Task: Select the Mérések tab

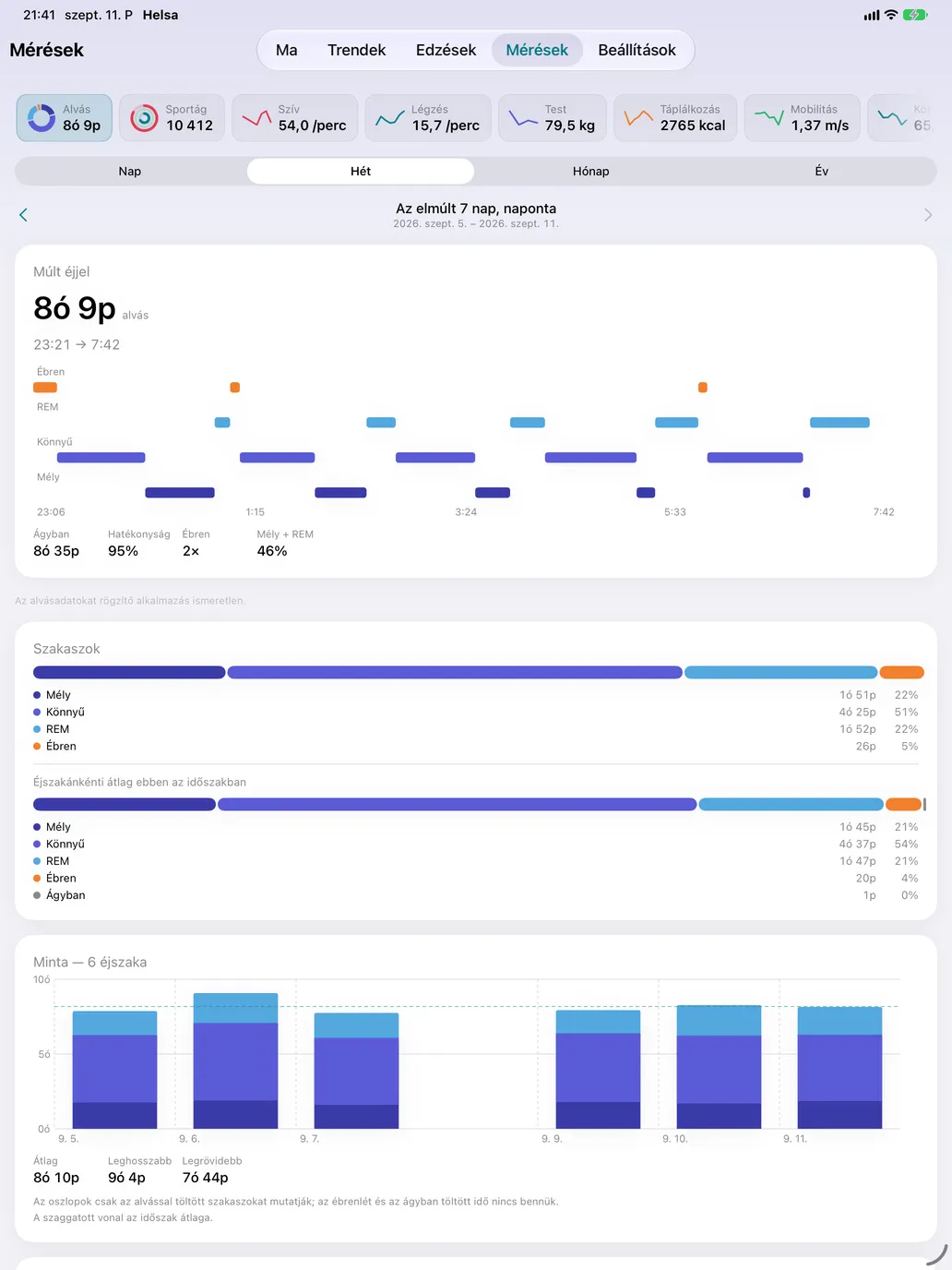Action: pos(537,50)
